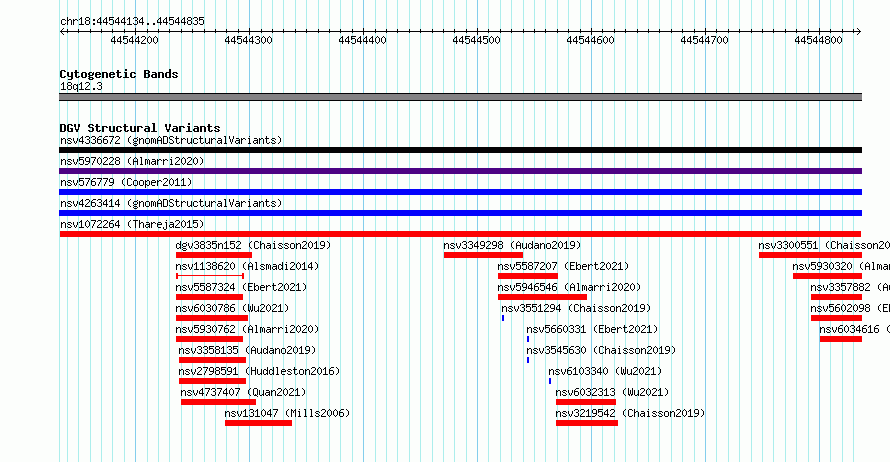Click ruler position 44544200
Image resolution: width=890 pixels, height=462 pixels.
(x=135, y=40)
